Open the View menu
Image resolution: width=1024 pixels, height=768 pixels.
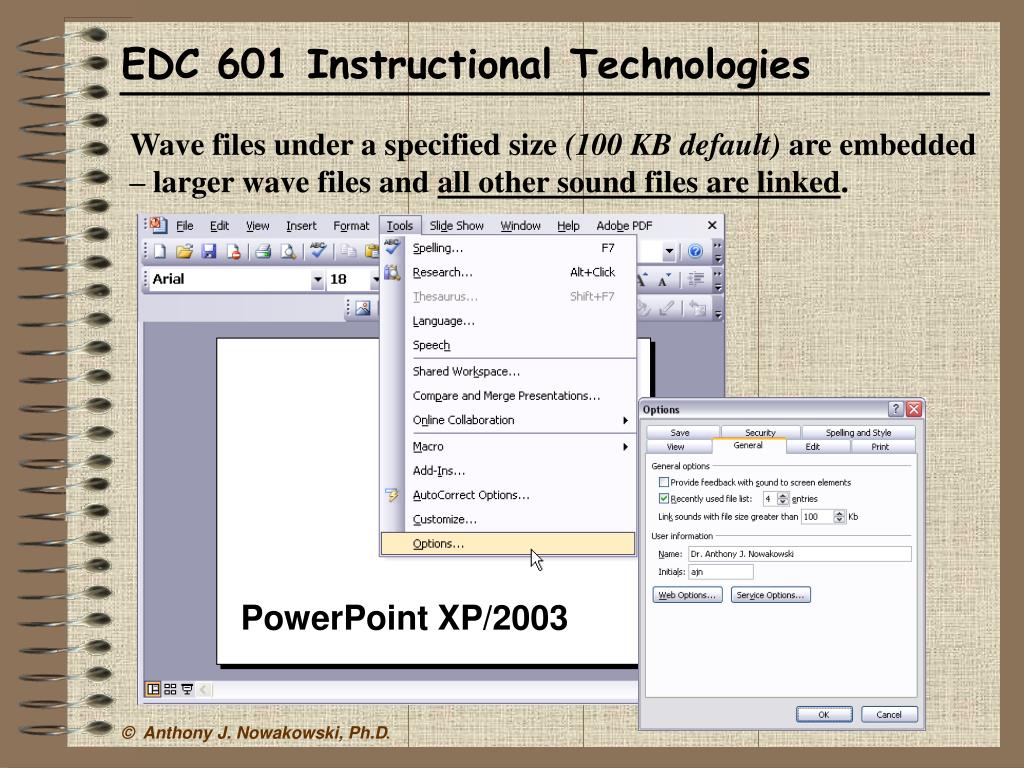[257, 226]
